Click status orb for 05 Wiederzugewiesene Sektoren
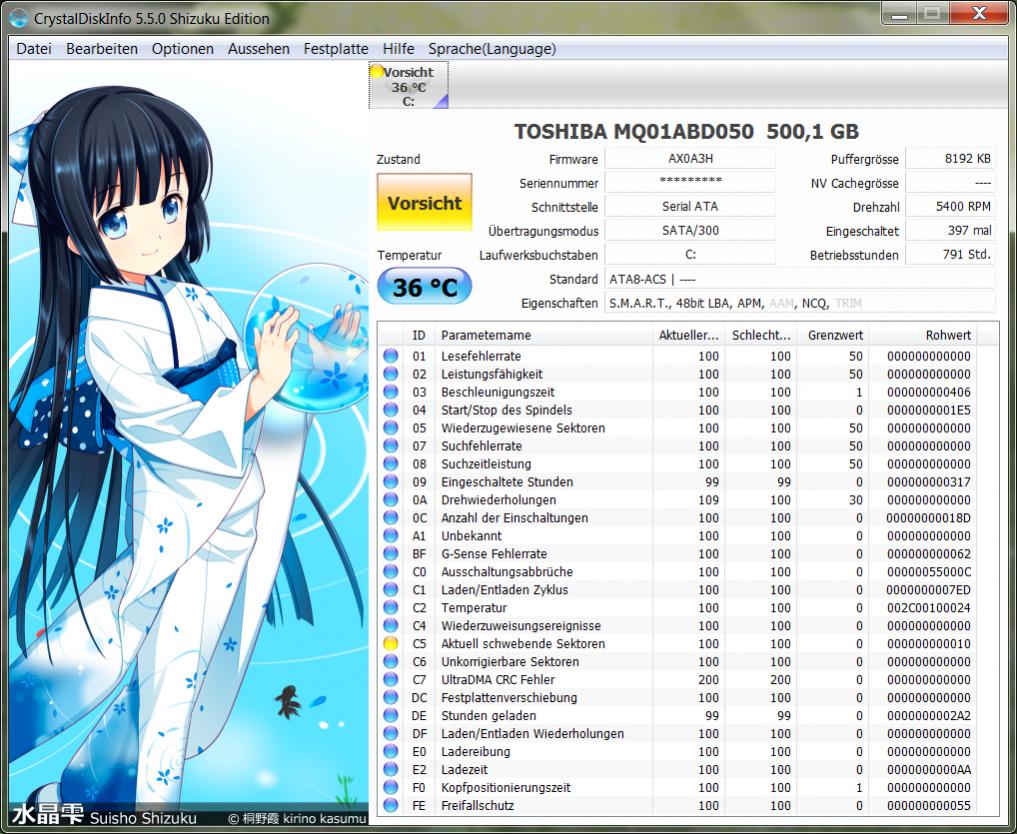The height and width of the screenshot is (834, 1017). pos(390,428)
